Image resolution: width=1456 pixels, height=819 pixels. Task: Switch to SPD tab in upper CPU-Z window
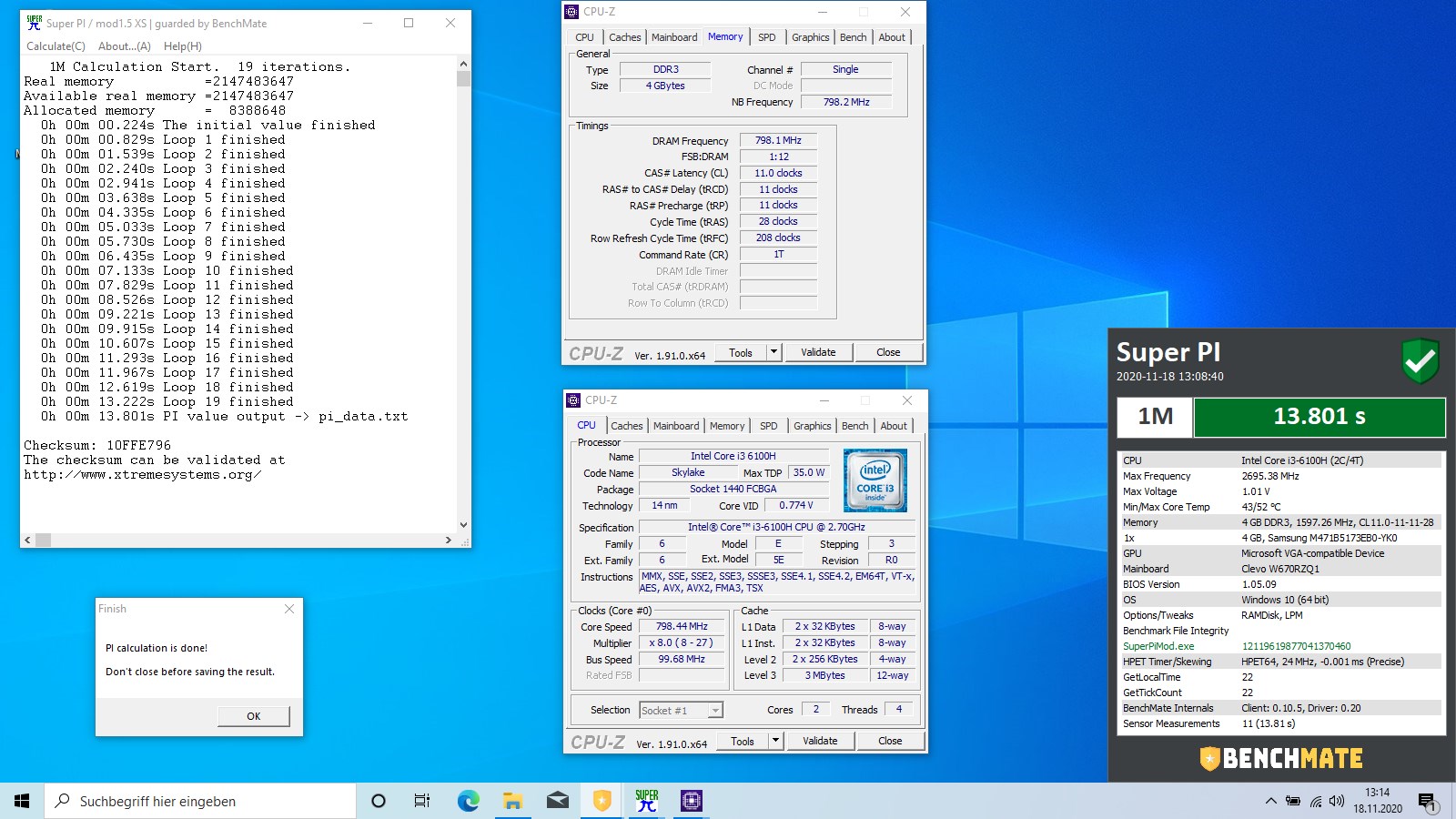[x=767, y=37]
